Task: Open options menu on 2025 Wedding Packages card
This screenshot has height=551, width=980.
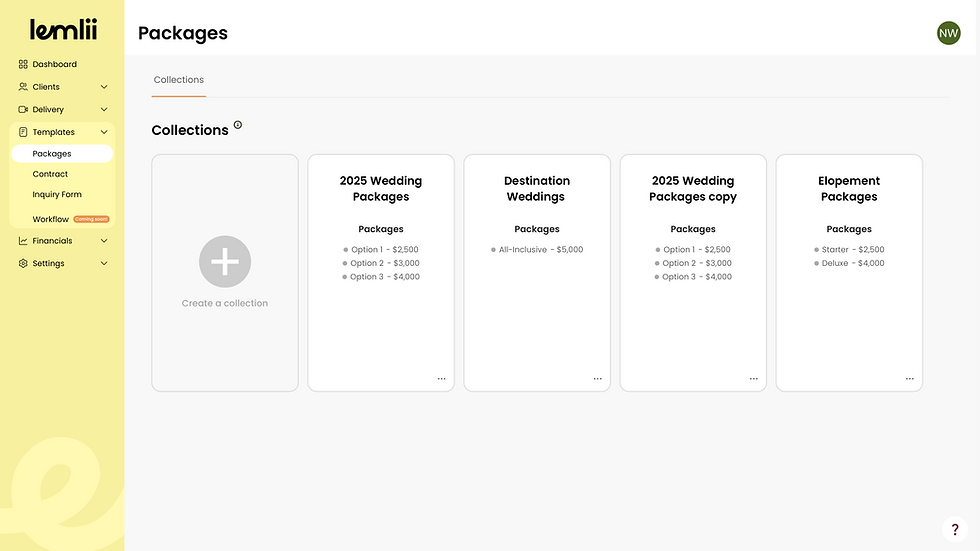Action: (441, 379)
